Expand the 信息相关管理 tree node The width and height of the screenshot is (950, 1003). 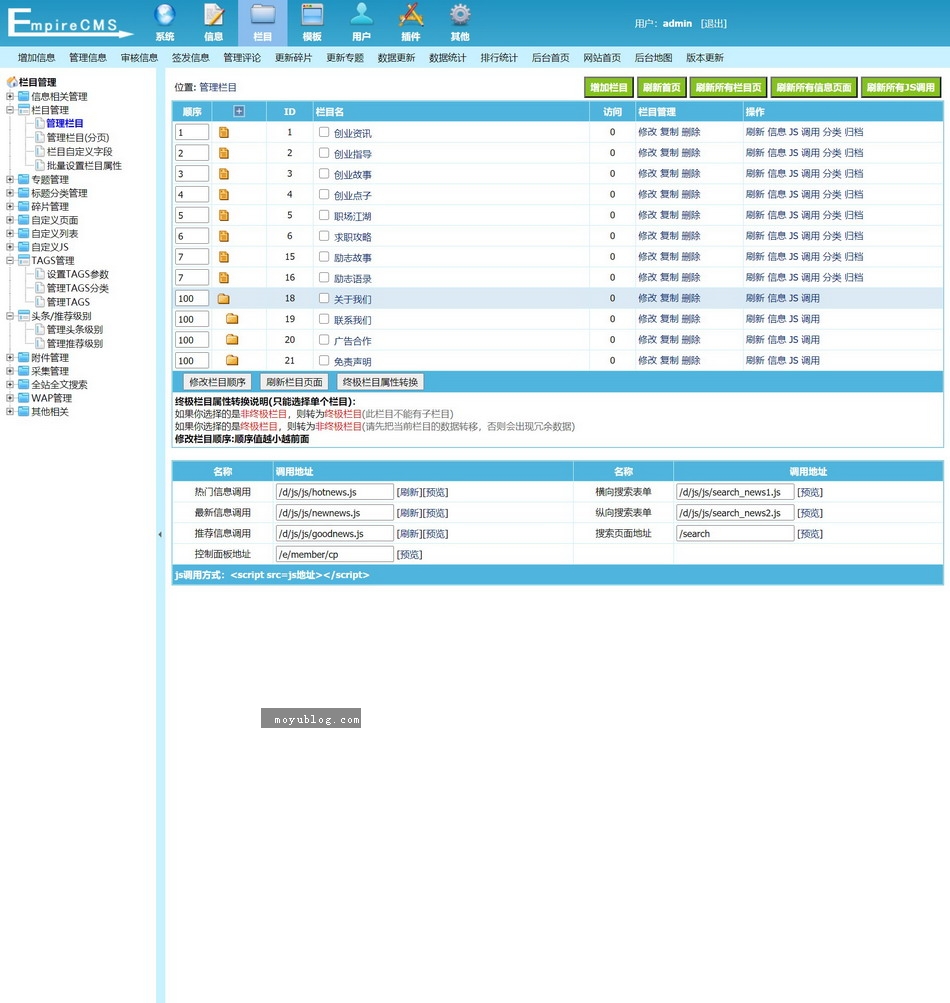pyautogui.click(x=10, y=97)
